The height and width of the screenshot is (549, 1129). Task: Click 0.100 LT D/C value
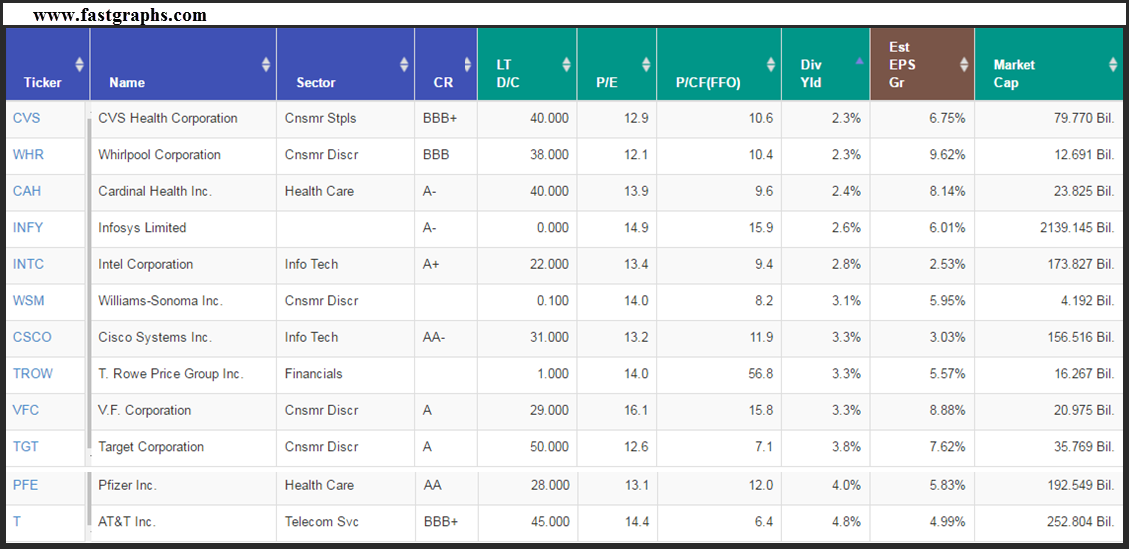[x=553, y=300]
